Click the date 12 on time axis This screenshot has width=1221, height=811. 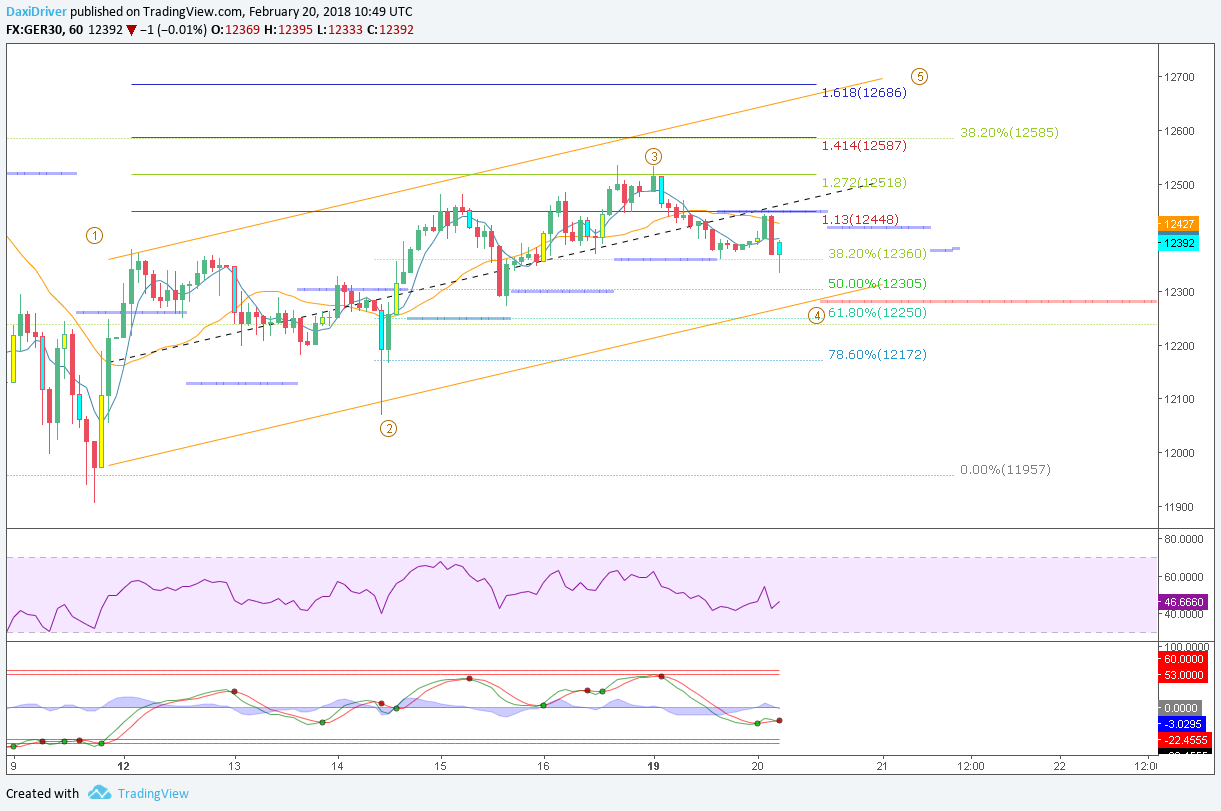click(123, 767)
